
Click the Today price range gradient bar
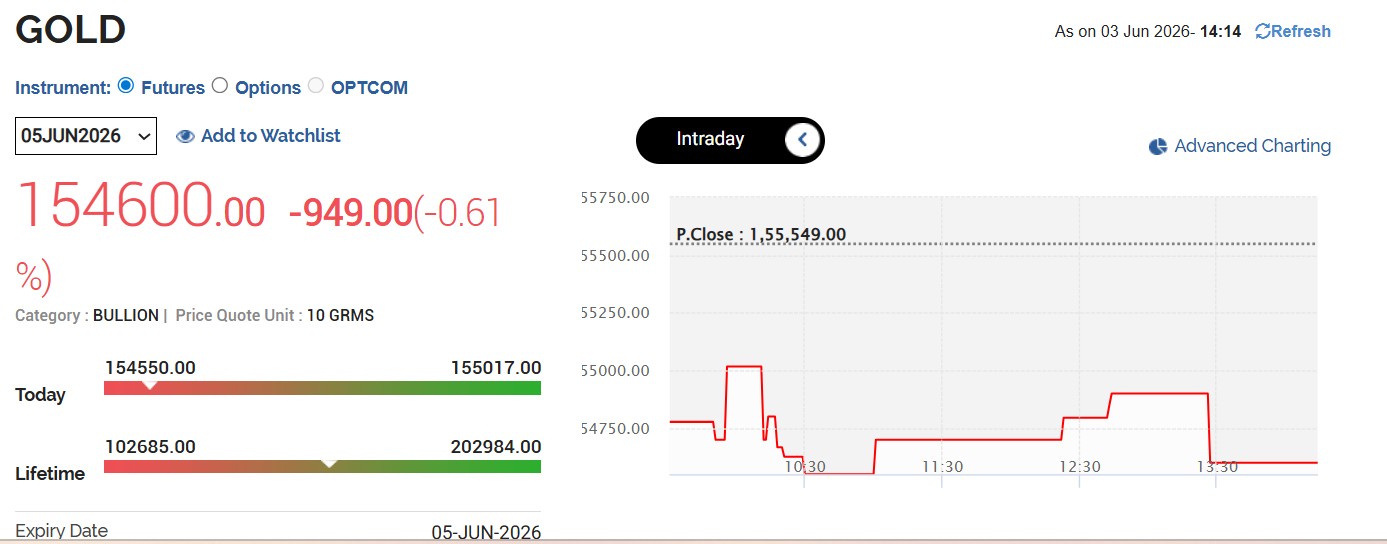click(x=323, y=388)
